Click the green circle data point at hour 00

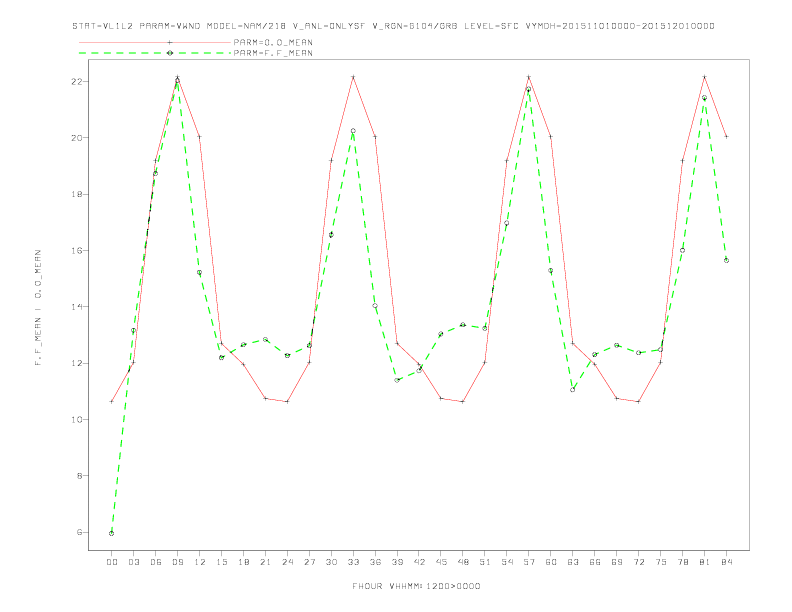[112, 533]
